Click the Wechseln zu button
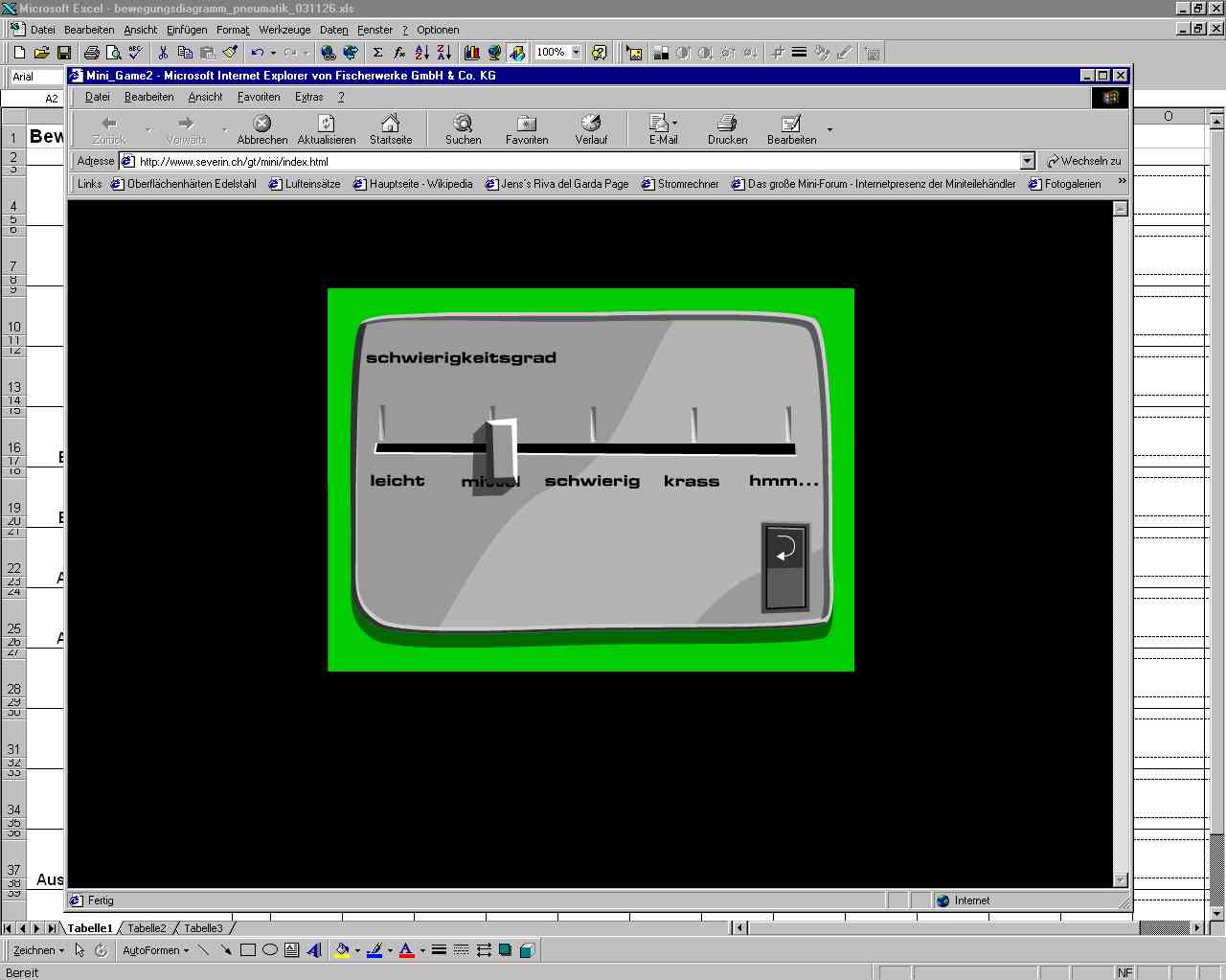The image size is (1226, 980). click(1084, 161)
